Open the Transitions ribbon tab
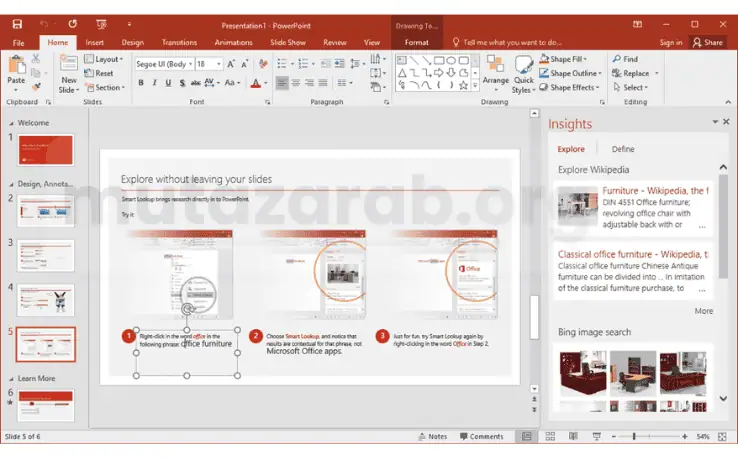The height and width of the screenshot is (458, 738). click(x=179, y=42)
